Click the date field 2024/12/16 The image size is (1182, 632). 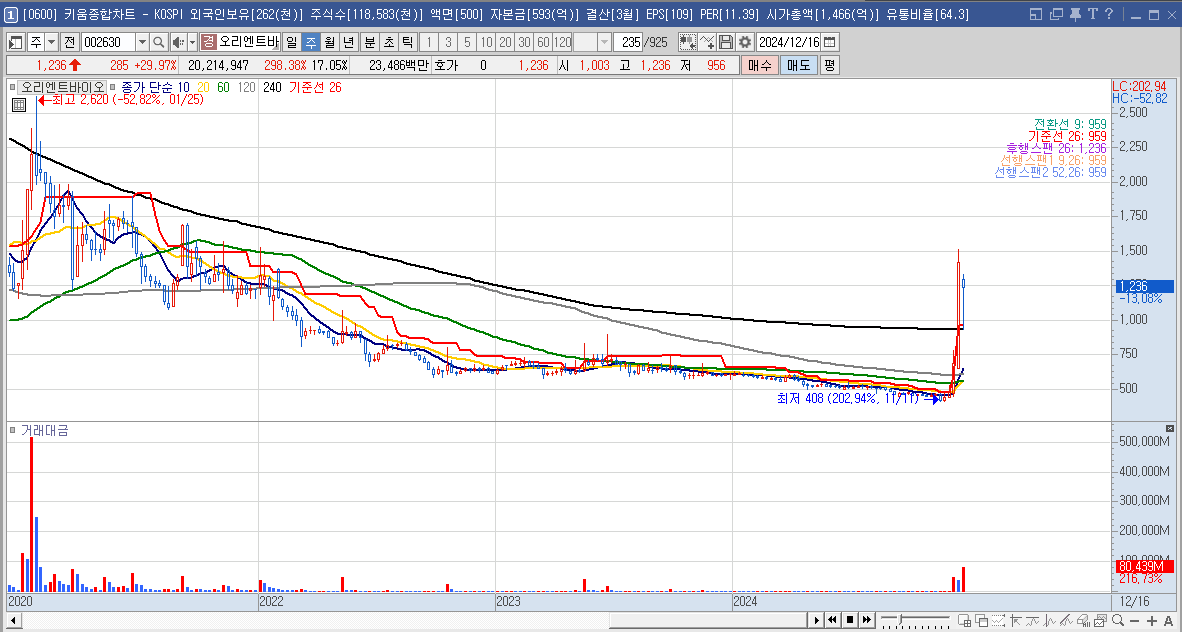pyautogui.click(x=788, y=42)
